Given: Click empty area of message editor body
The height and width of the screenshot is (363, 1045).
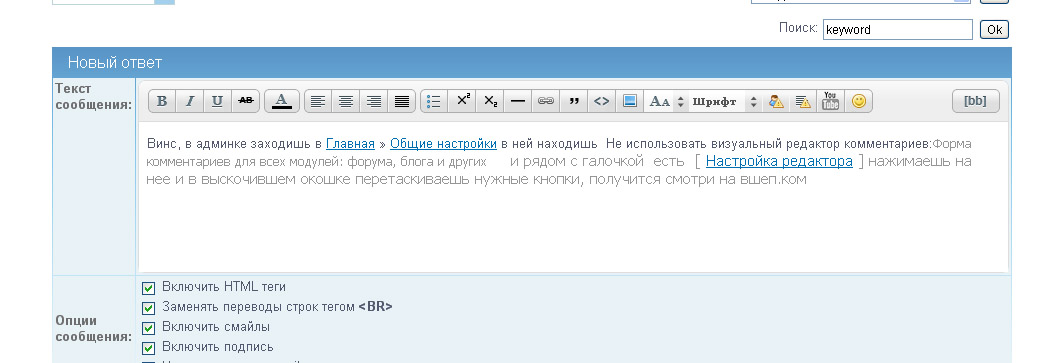Looking at the screenshot, I should [x=573, y=230].
